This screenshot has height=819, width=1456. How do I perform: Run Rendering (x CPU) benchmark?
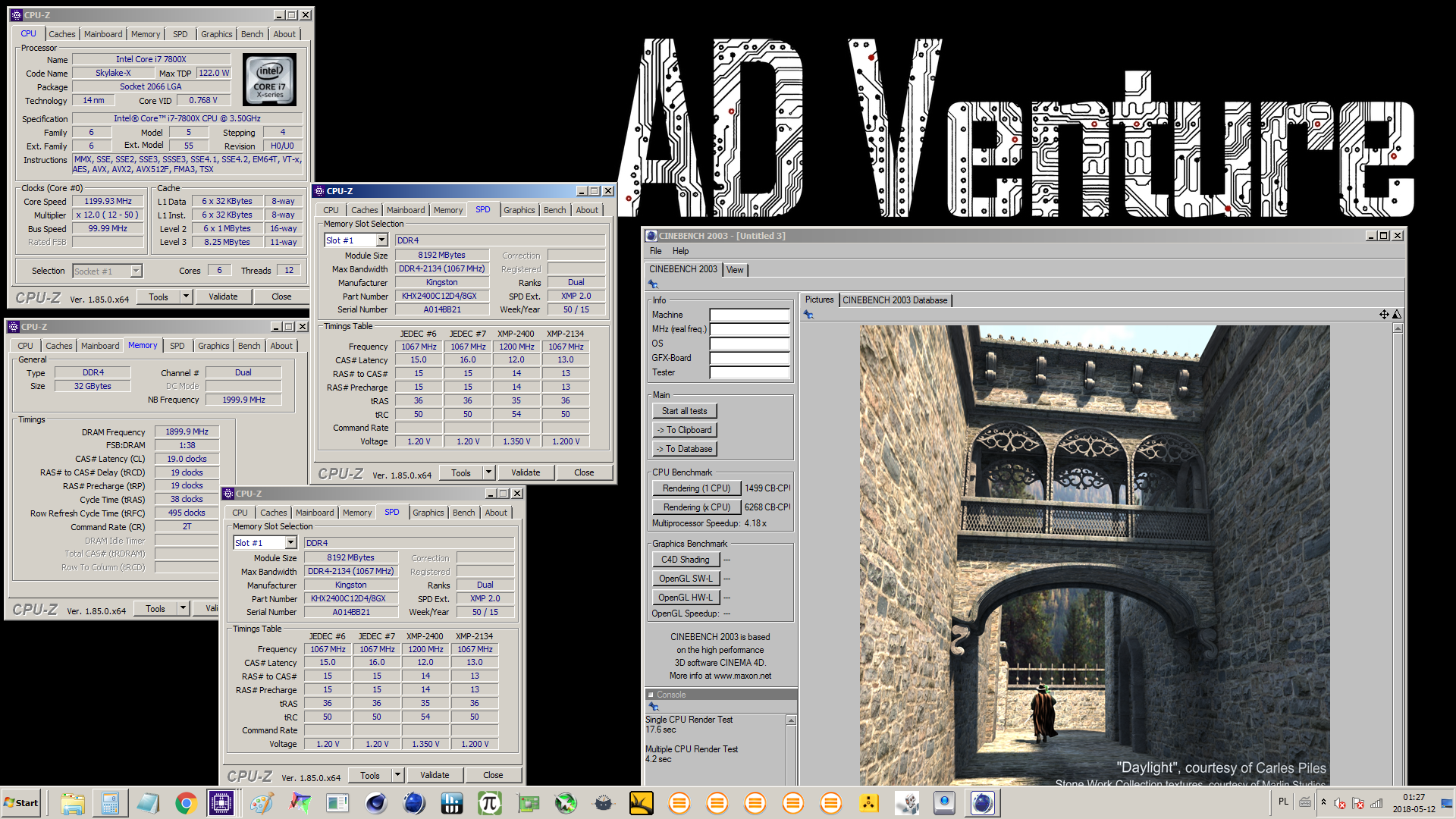click(696, 507)
